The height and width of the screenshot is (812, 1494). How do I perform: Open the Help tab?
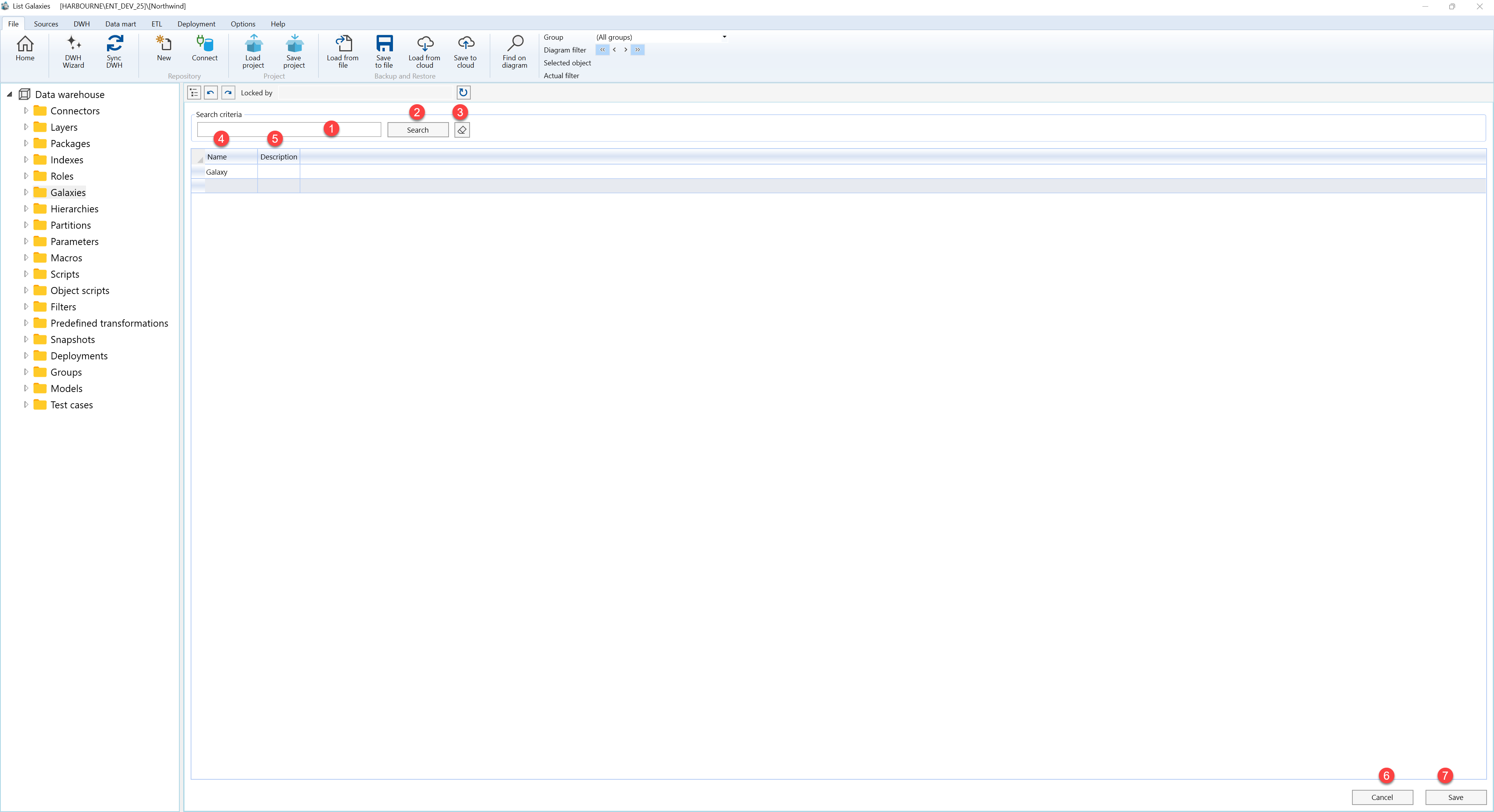click(278, 24)
